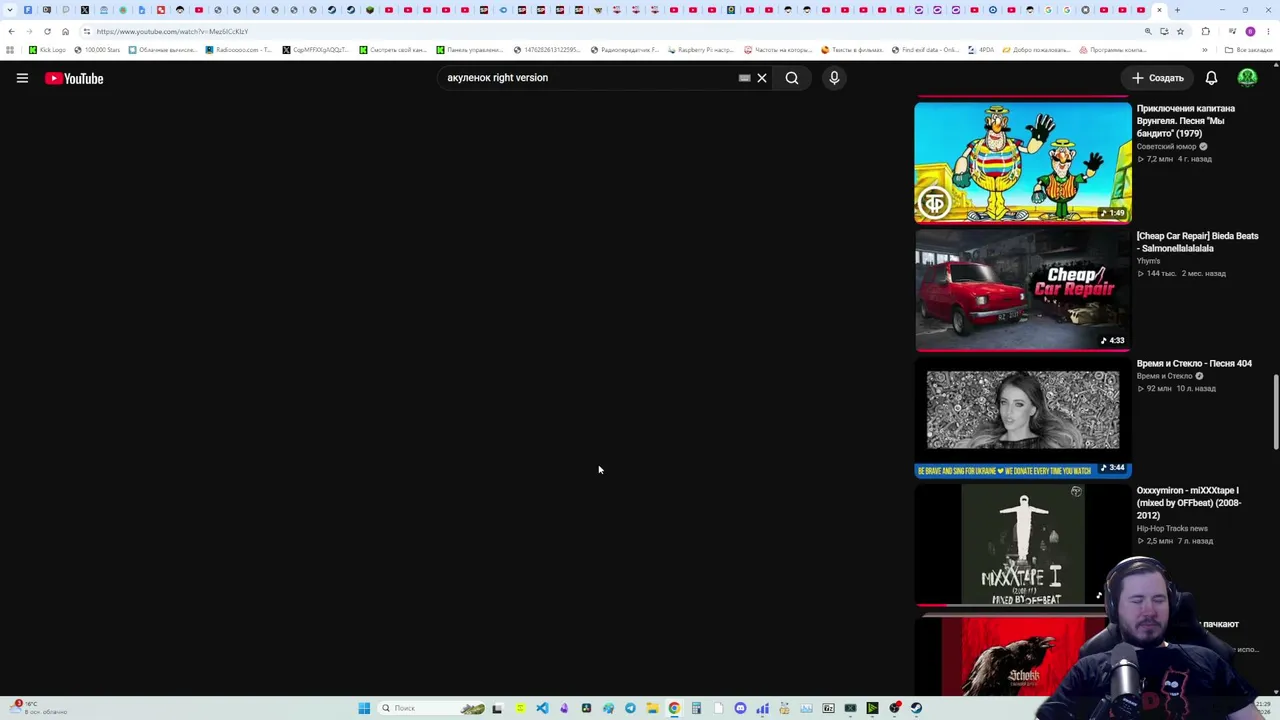Screen dimensions: 1280x720
Task: Reload the page with the refresh button
Action: click(47, 32)
